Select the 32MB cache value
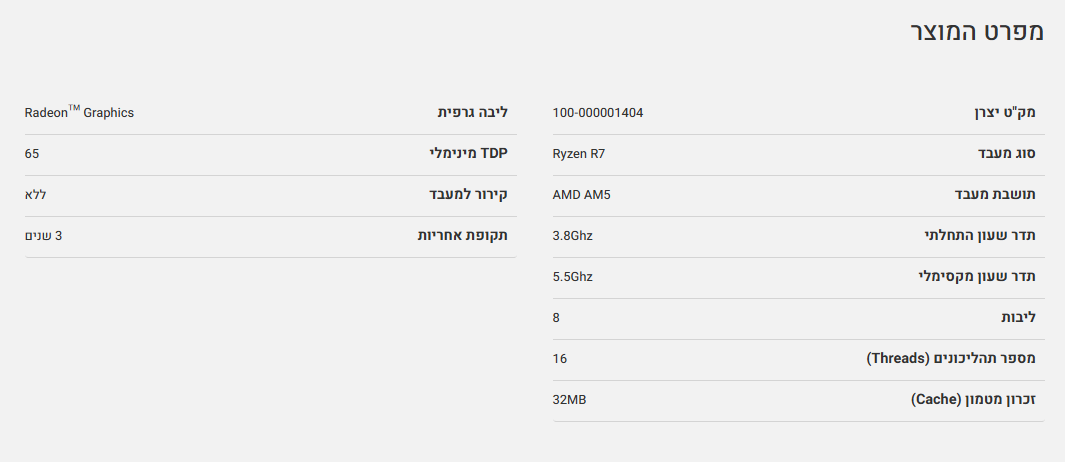Screen dimensions: 1065x462 pyautogui.click(x=569, y=400)
